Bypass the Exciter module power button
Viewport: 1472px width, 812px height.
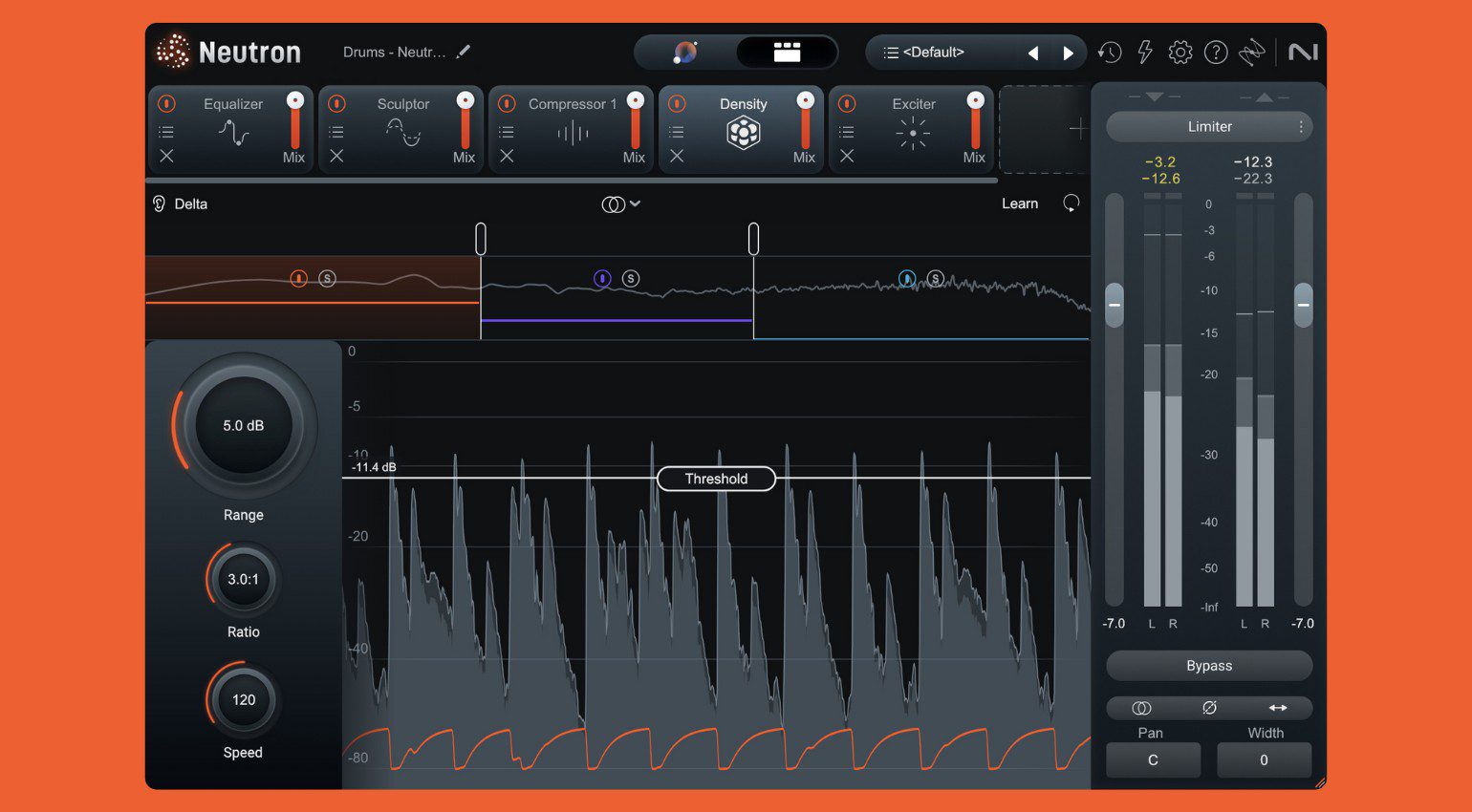(x=847, y=103)
